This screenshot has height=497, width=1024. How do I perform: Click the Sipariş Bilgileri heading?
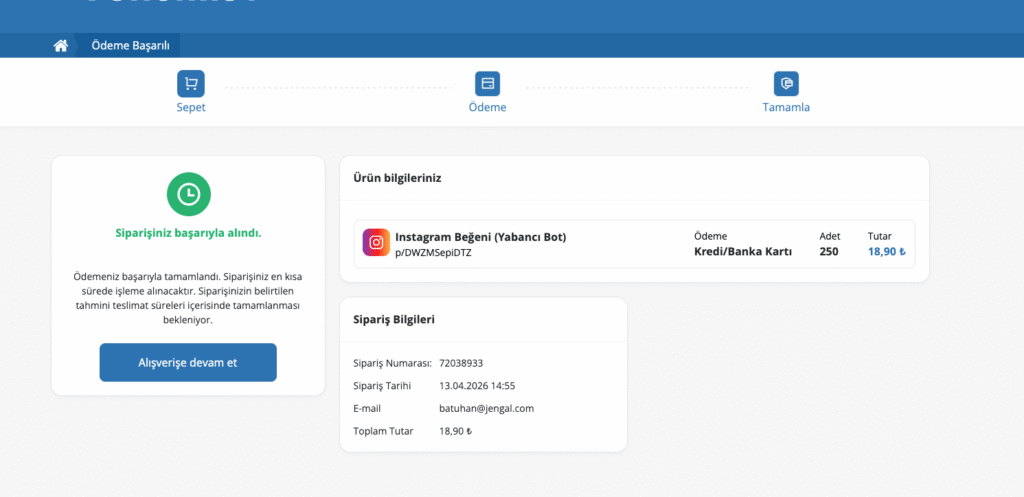coord(394,320)
